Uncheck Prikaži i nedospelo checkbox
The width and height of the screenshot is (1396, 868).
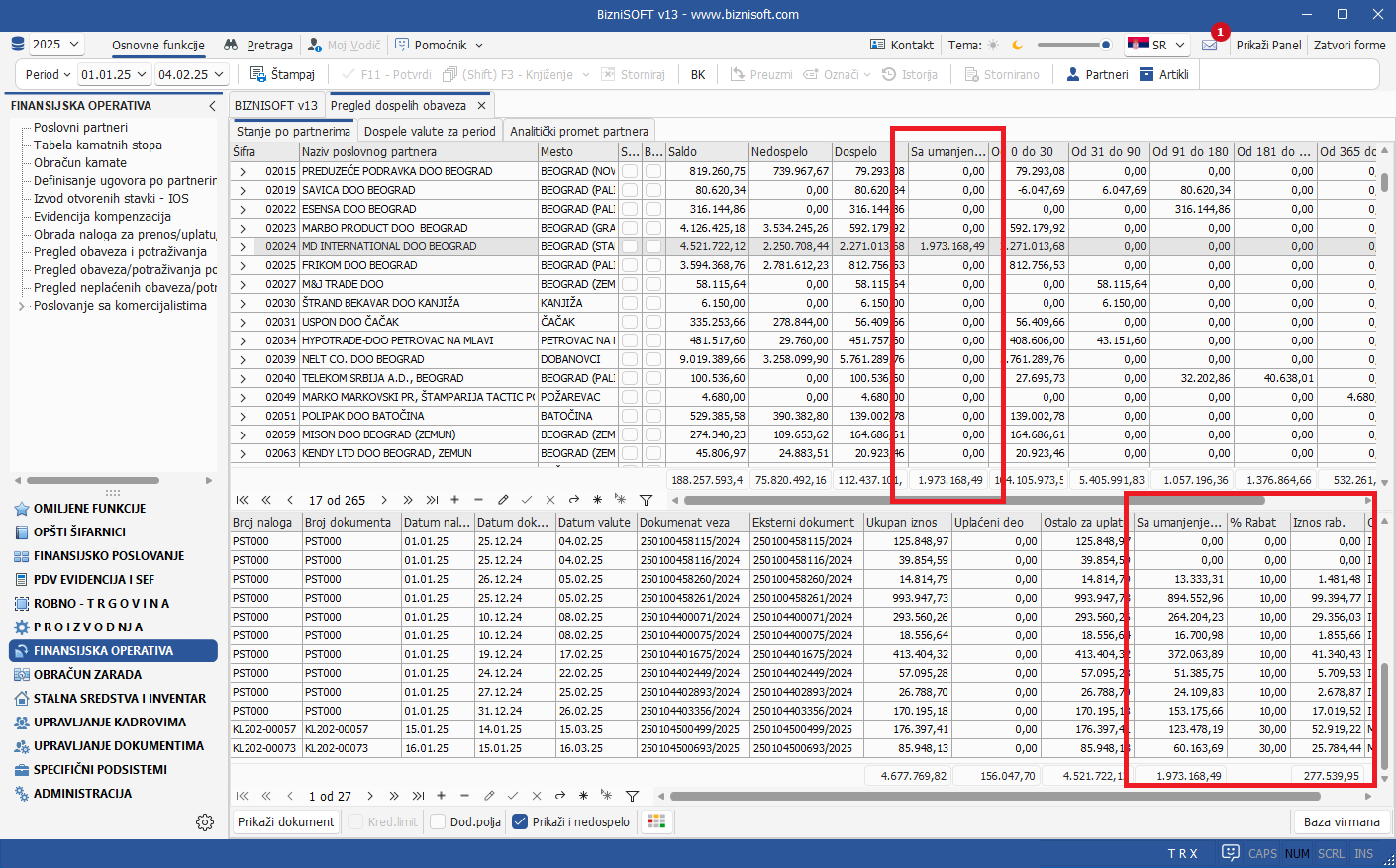point(520,821)
